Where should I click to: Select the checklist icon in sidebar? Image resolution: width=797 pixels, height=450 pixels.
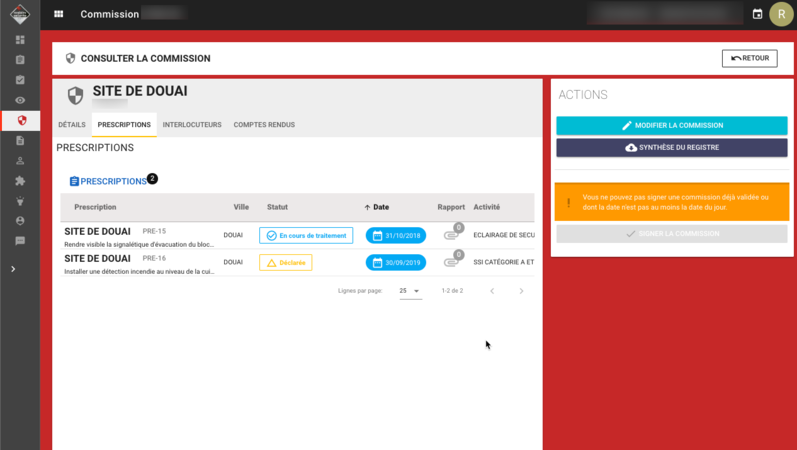(x=20, y=80)
